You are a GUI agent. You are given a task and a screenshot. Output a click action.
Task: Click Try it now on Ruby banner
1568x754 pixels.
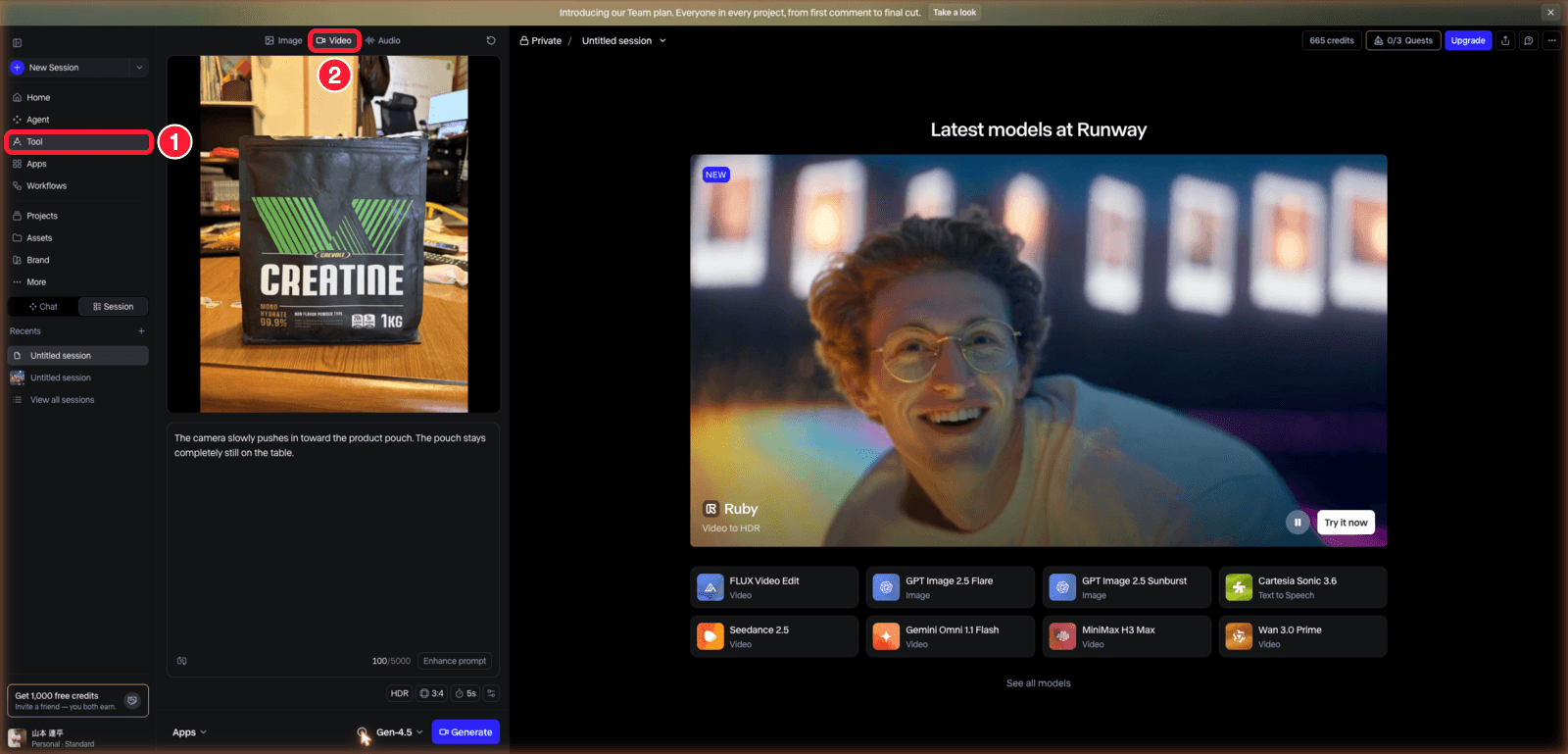pyautogui.click(x=1346, y=523)
